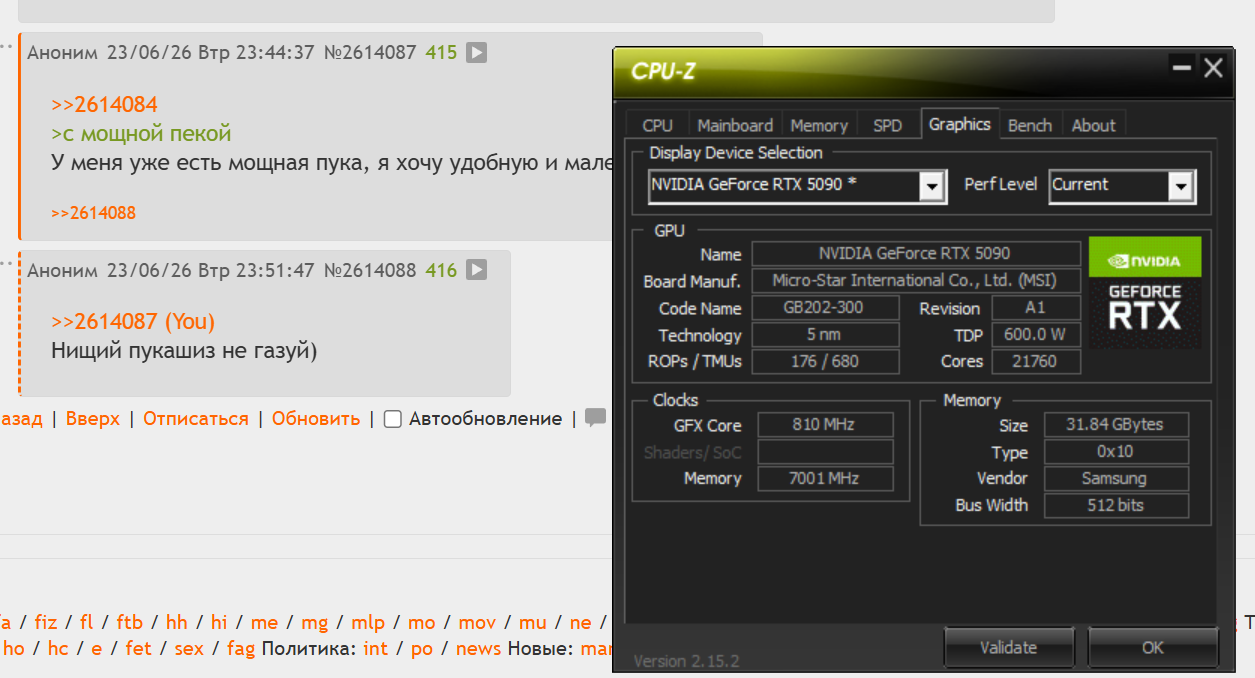The height and width of the screenshot is (678, 1255).
Task: Click the Вверх link
Action: 93,419
